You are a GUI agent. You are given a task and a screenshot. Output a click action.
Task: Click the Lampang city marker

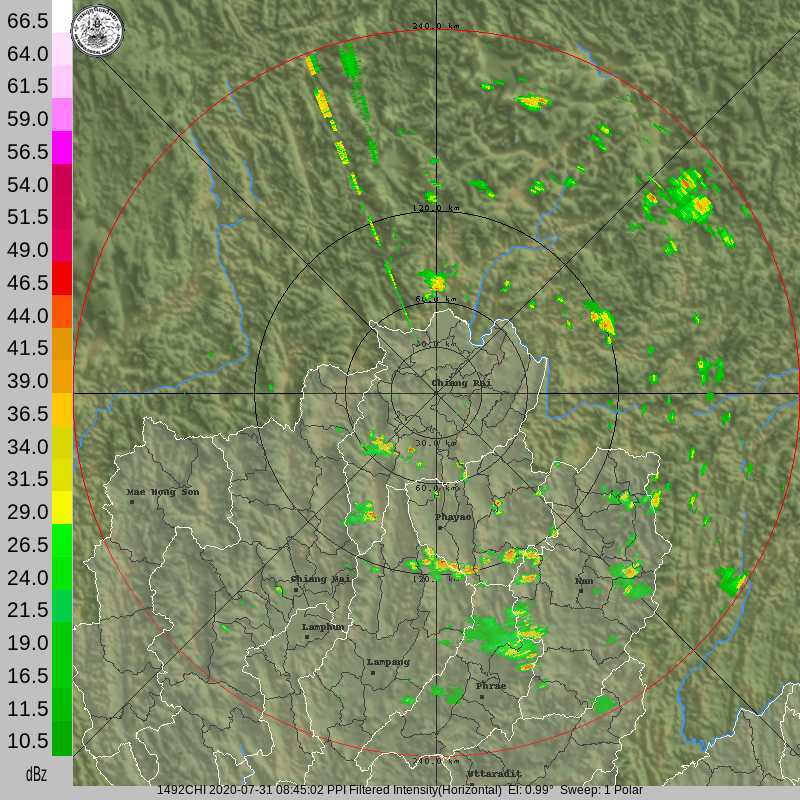[373, 672]
